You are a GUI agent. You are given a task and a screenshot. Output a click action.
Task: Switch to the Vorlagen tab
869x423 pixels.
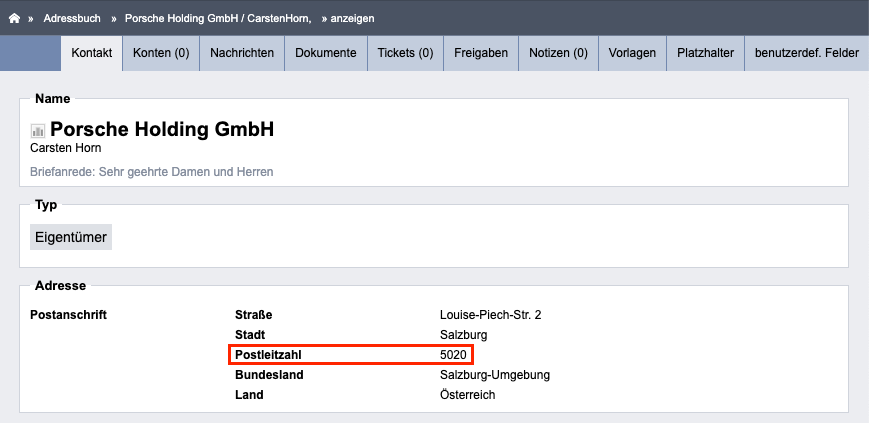632,53
